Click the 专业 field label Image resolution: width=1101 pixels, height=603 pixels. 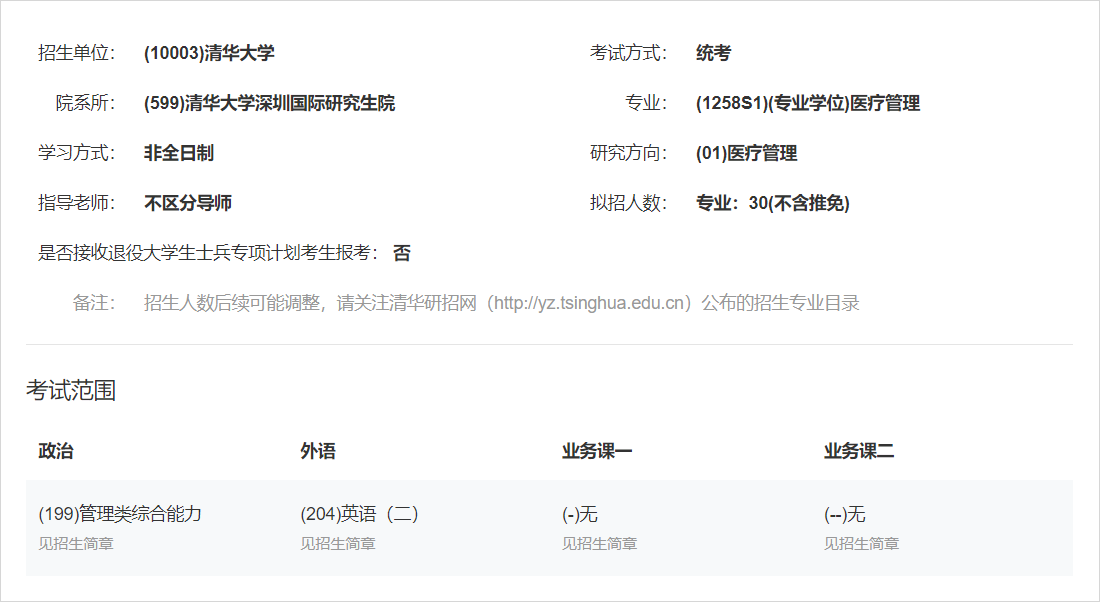(646, 103)
